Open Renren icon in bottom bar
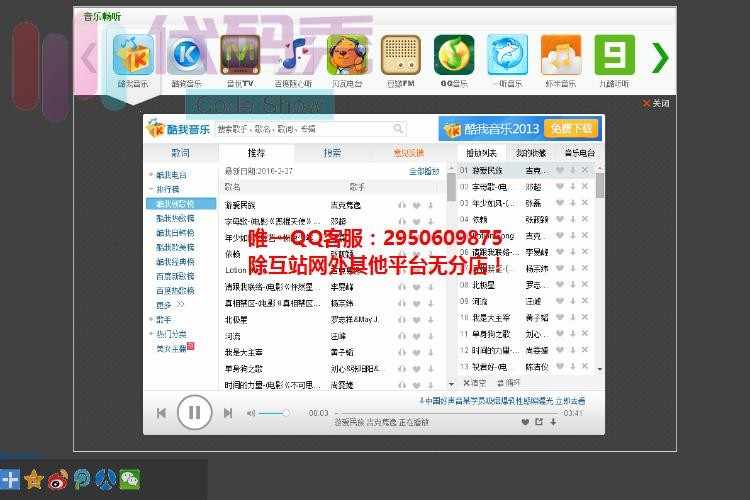750x500 pixels. (x=106, y=479)
